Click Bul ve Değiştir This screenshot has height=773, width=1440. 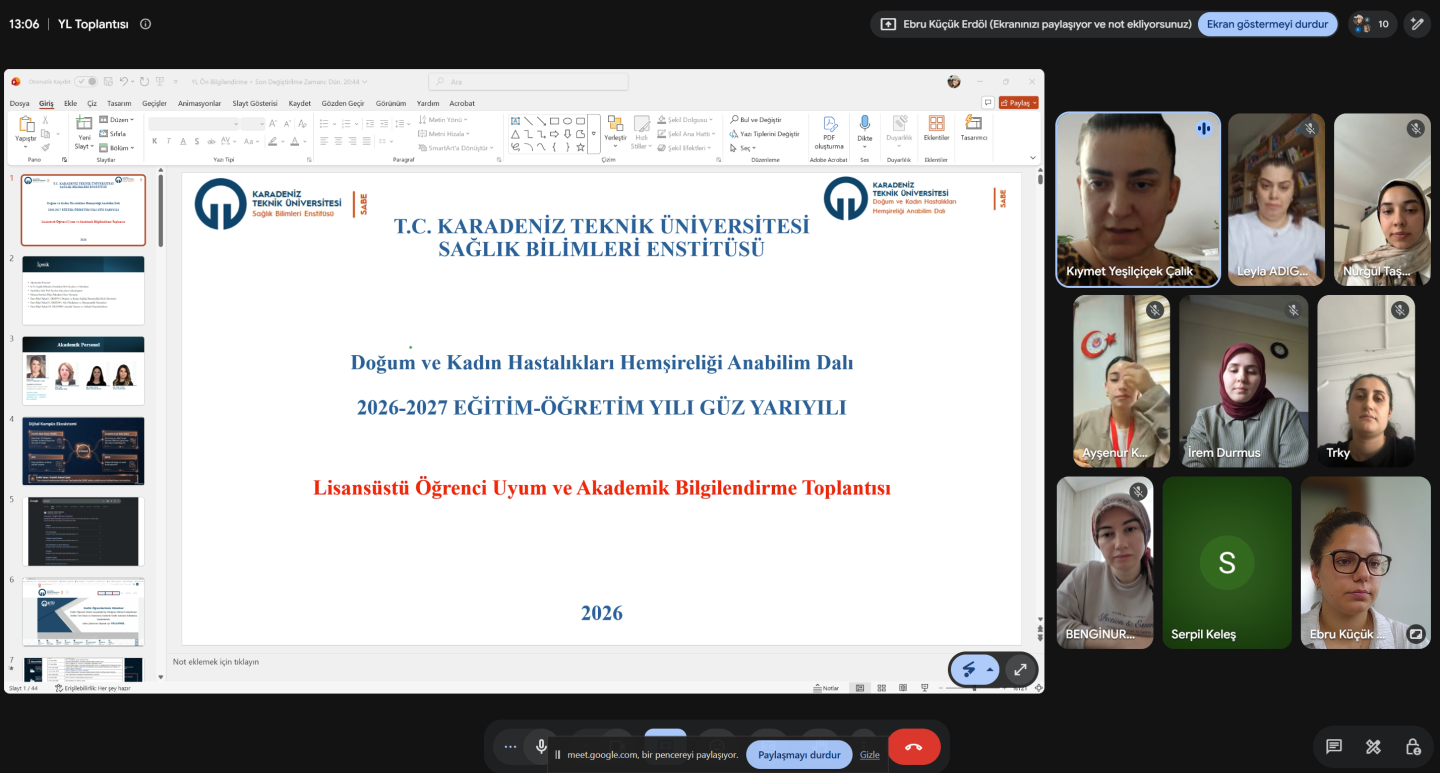(x=756, y=120)
